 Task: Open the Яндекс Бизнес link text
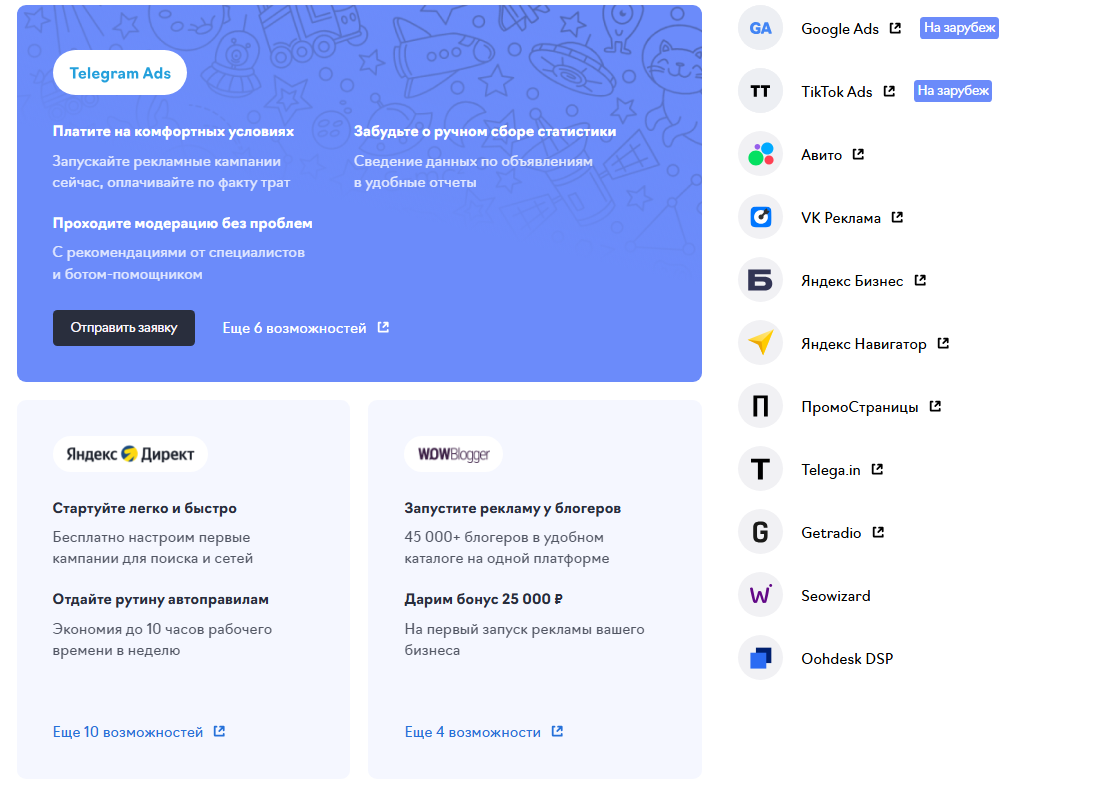852,281
